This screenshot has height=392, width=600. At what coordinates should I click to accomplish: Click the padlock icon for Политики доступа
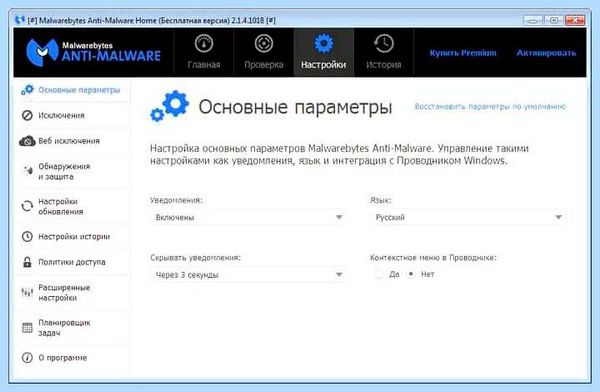[27, 262]
